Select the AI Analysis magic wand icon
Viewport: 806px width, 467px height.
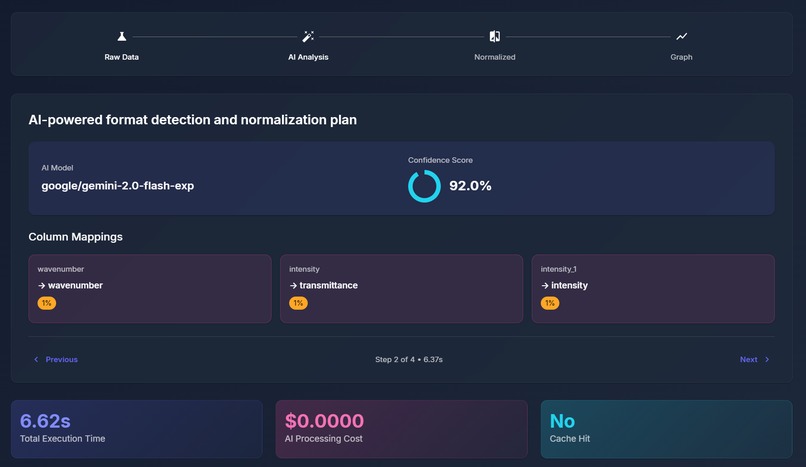point(308,36)
